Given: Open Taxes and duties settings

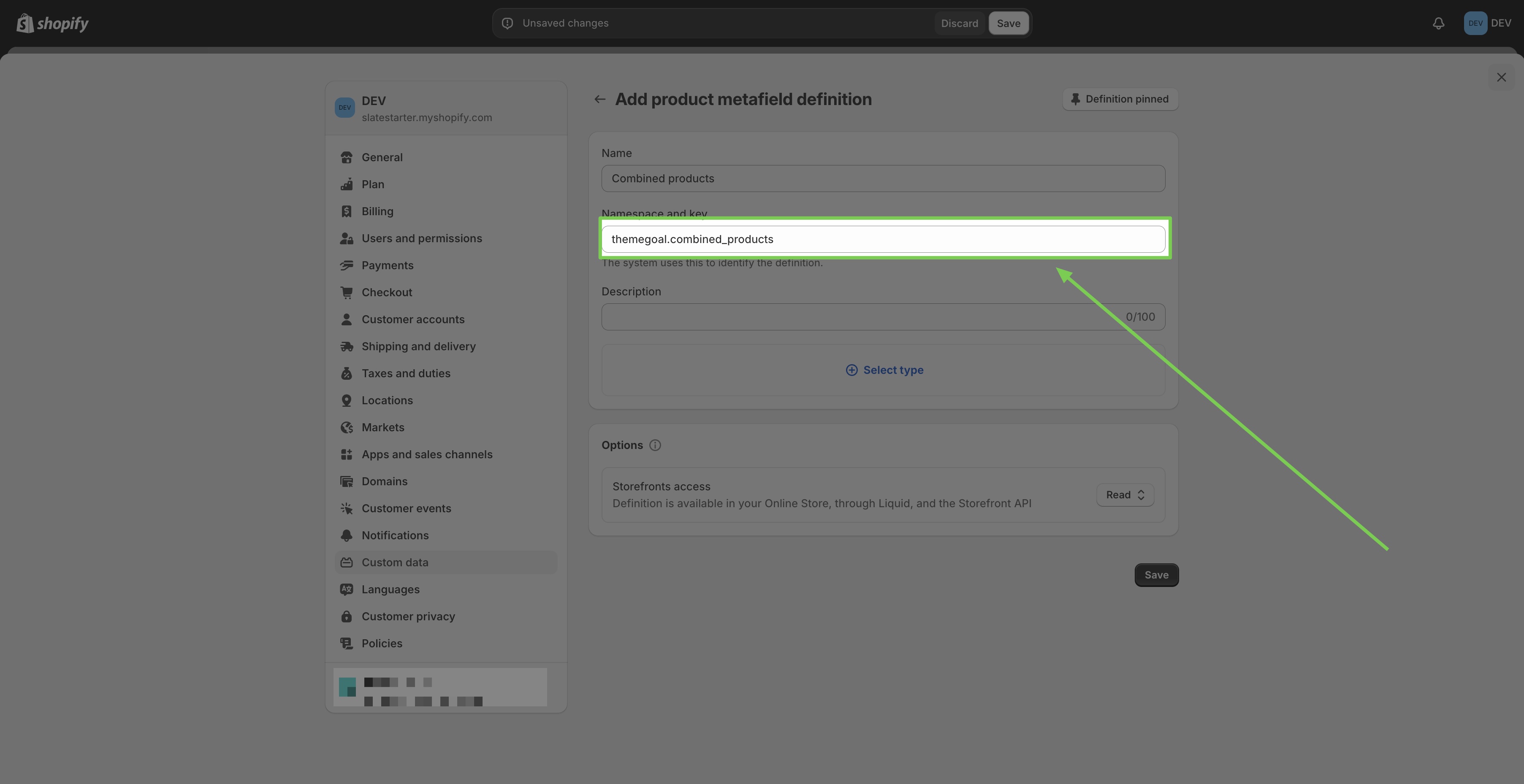Looking at the screenshot, I should (x=446, y=374).
